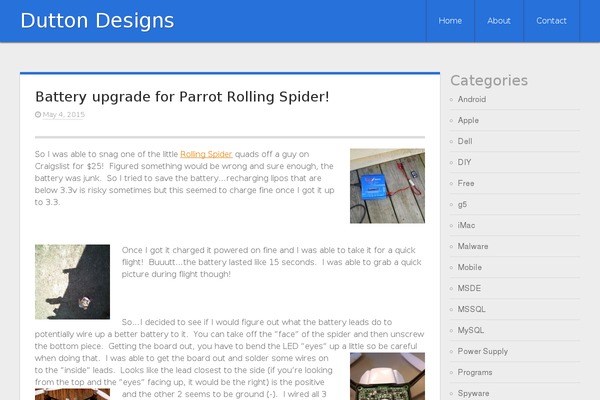This screenshot has width=600, height=400.
Task: Open the Dell category
Action: tap(465, 141)
